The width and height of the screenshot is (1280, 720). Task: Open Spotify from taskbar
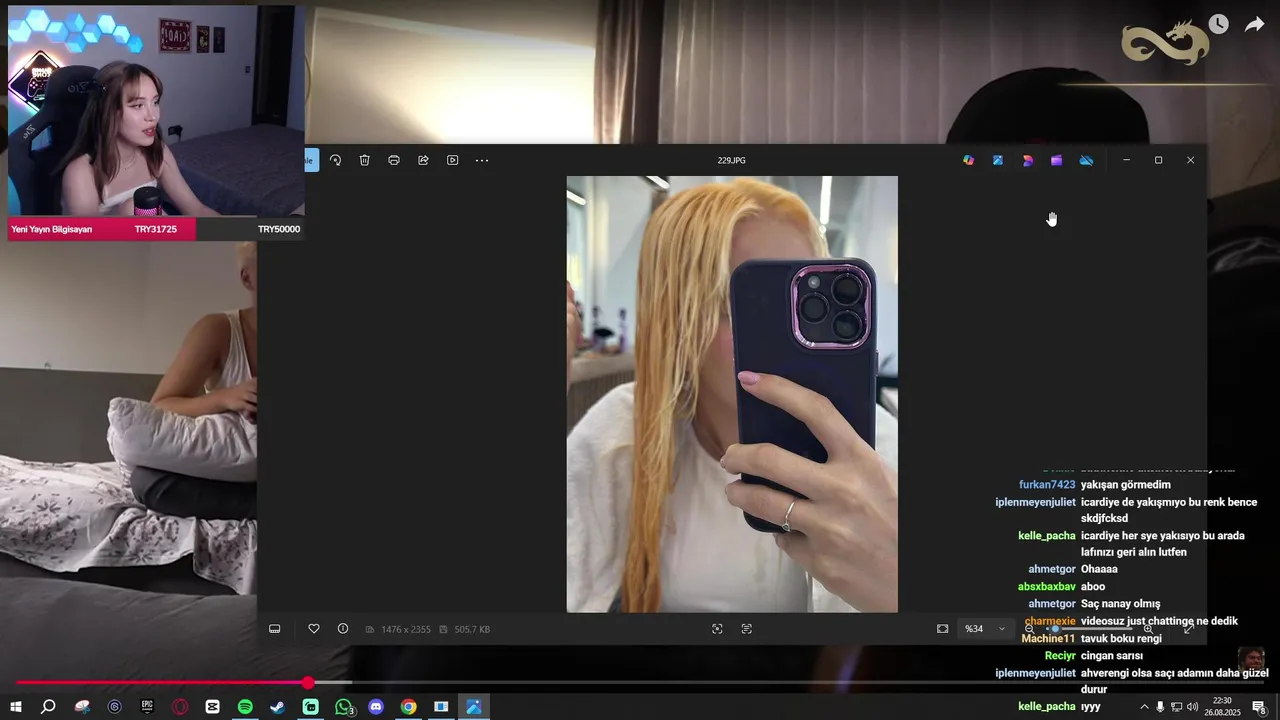(245, 707)
